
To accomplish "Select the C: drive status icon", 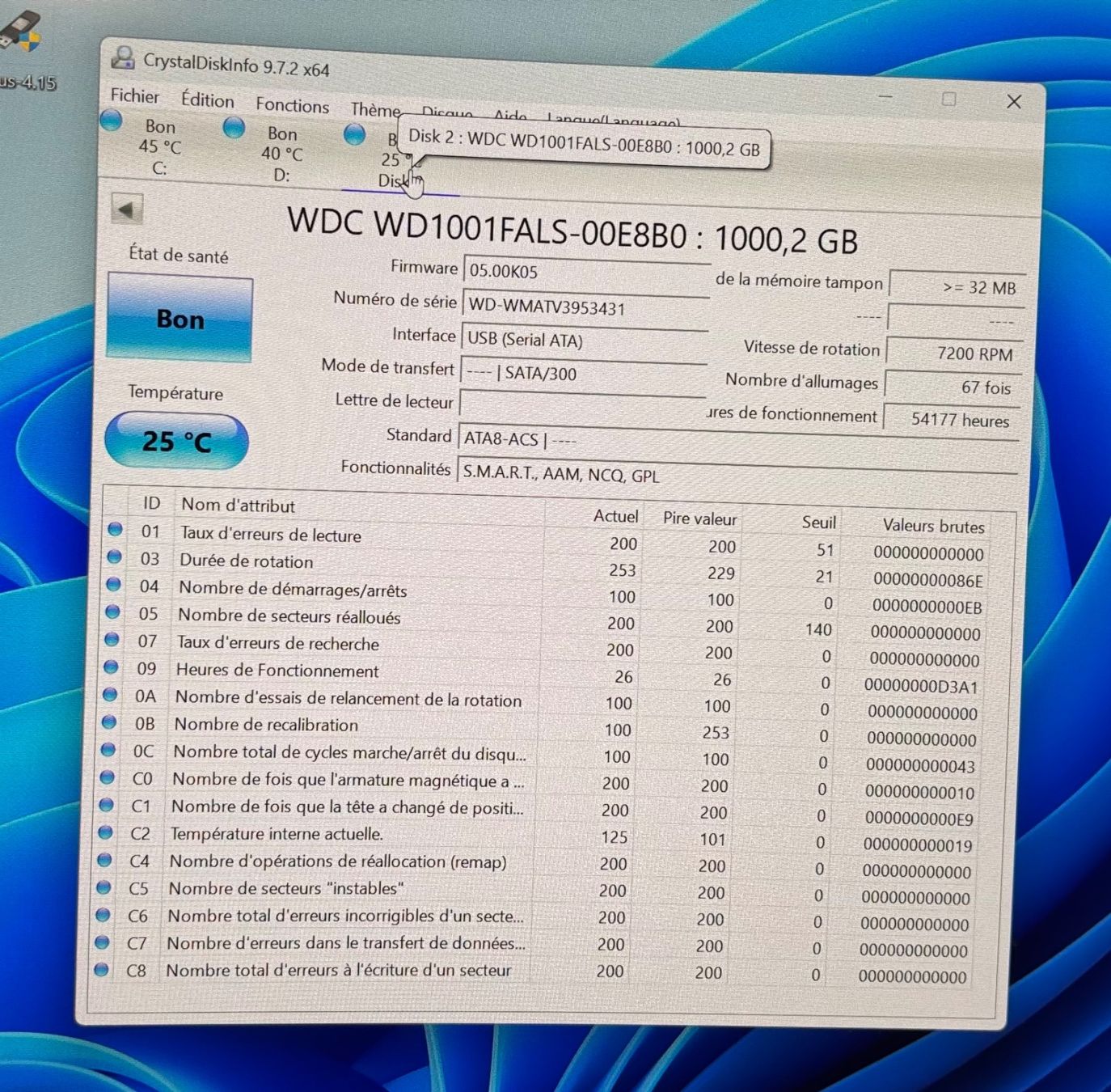I will pos(111,121).
